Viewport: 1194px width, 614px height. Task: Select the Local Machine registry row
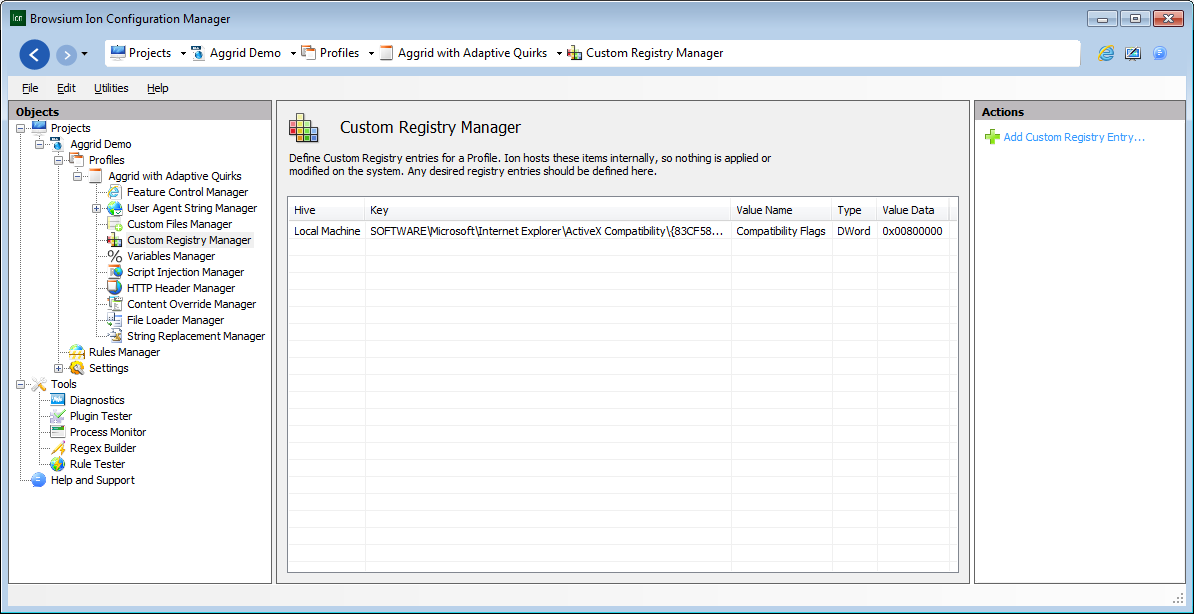coord(327,231)
